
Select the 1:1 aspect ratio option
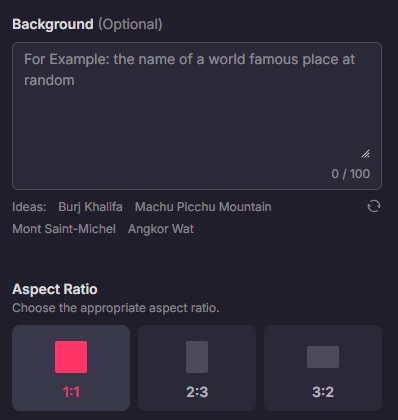(71, 368)
